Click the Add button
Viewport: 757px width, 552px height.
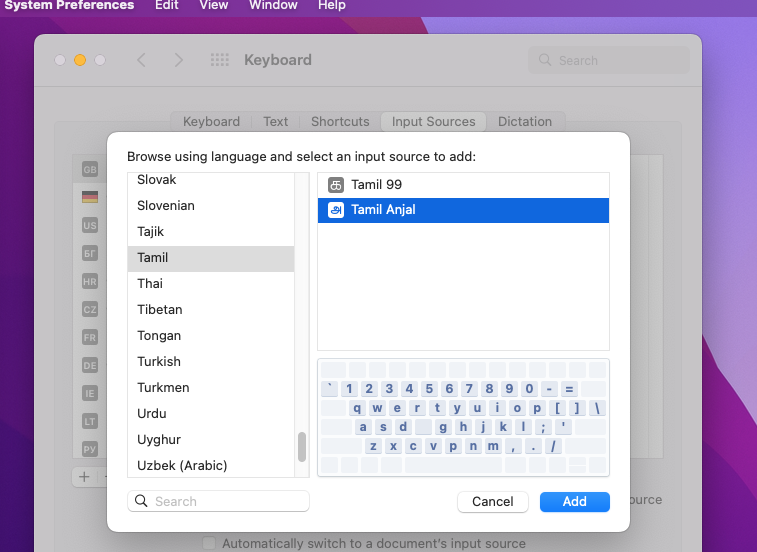[575, 502]
